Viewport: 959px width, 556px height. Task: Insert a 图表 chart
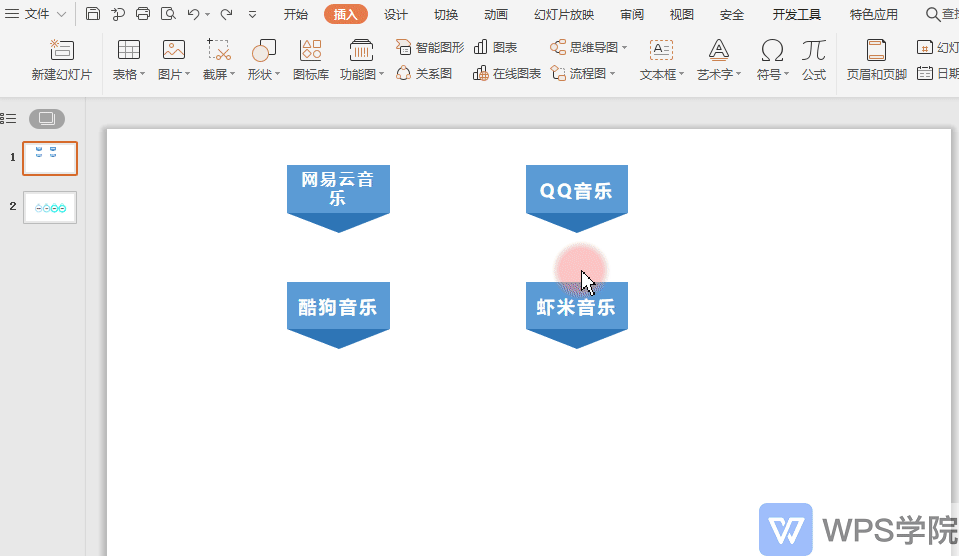[495, 47]
